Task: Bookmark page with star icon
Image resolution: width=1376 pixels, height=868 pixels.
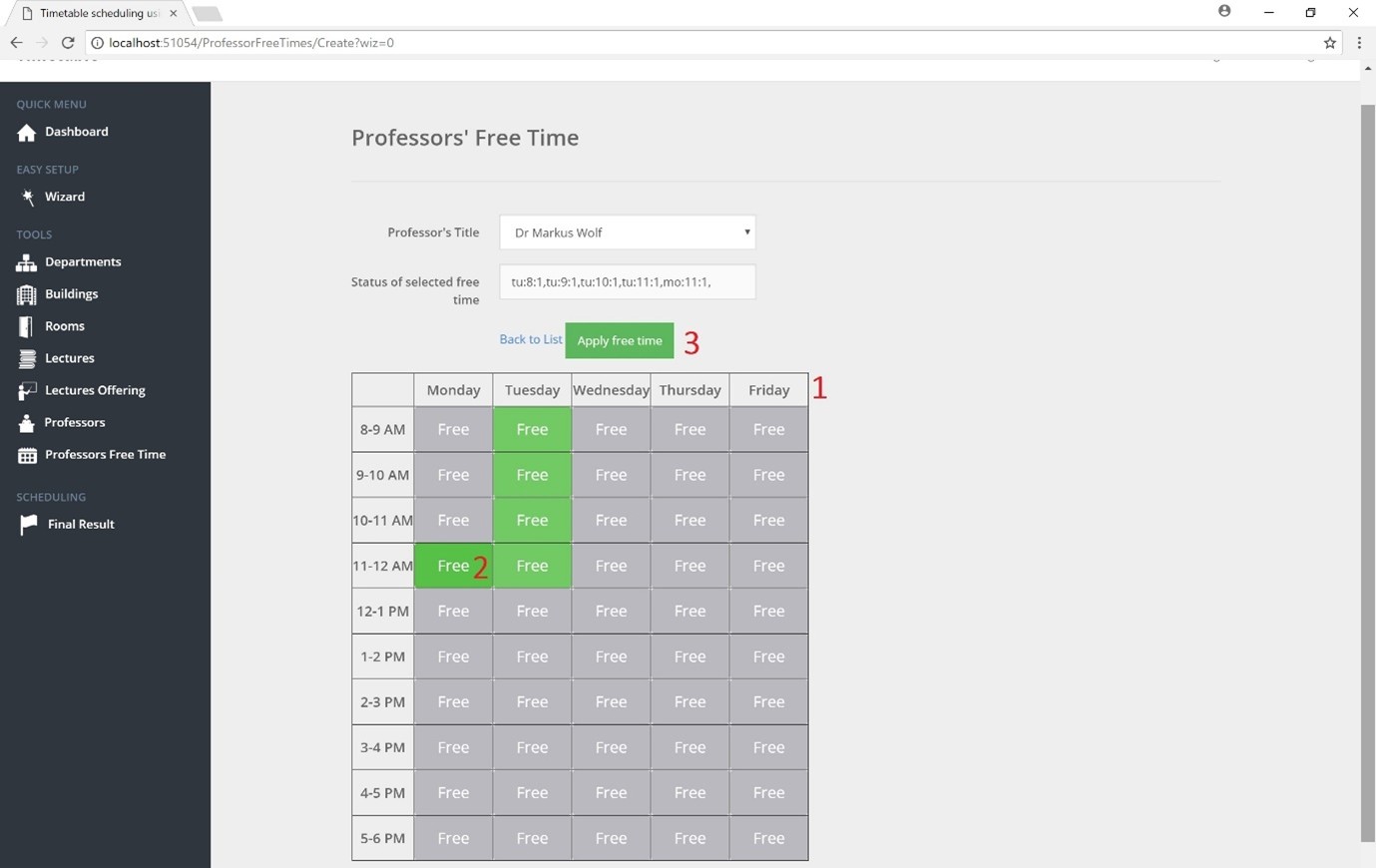Action: click(1330, 43)
